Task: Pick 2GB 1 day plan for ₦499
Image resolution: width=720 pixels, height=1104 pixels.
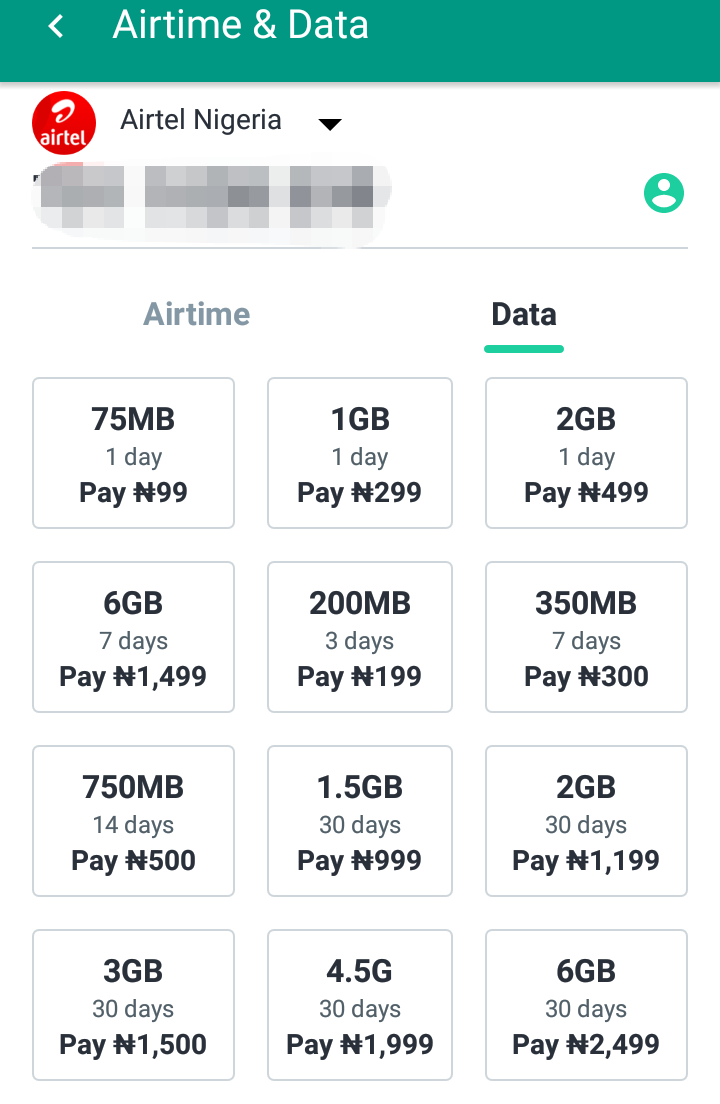Action: 586,453
